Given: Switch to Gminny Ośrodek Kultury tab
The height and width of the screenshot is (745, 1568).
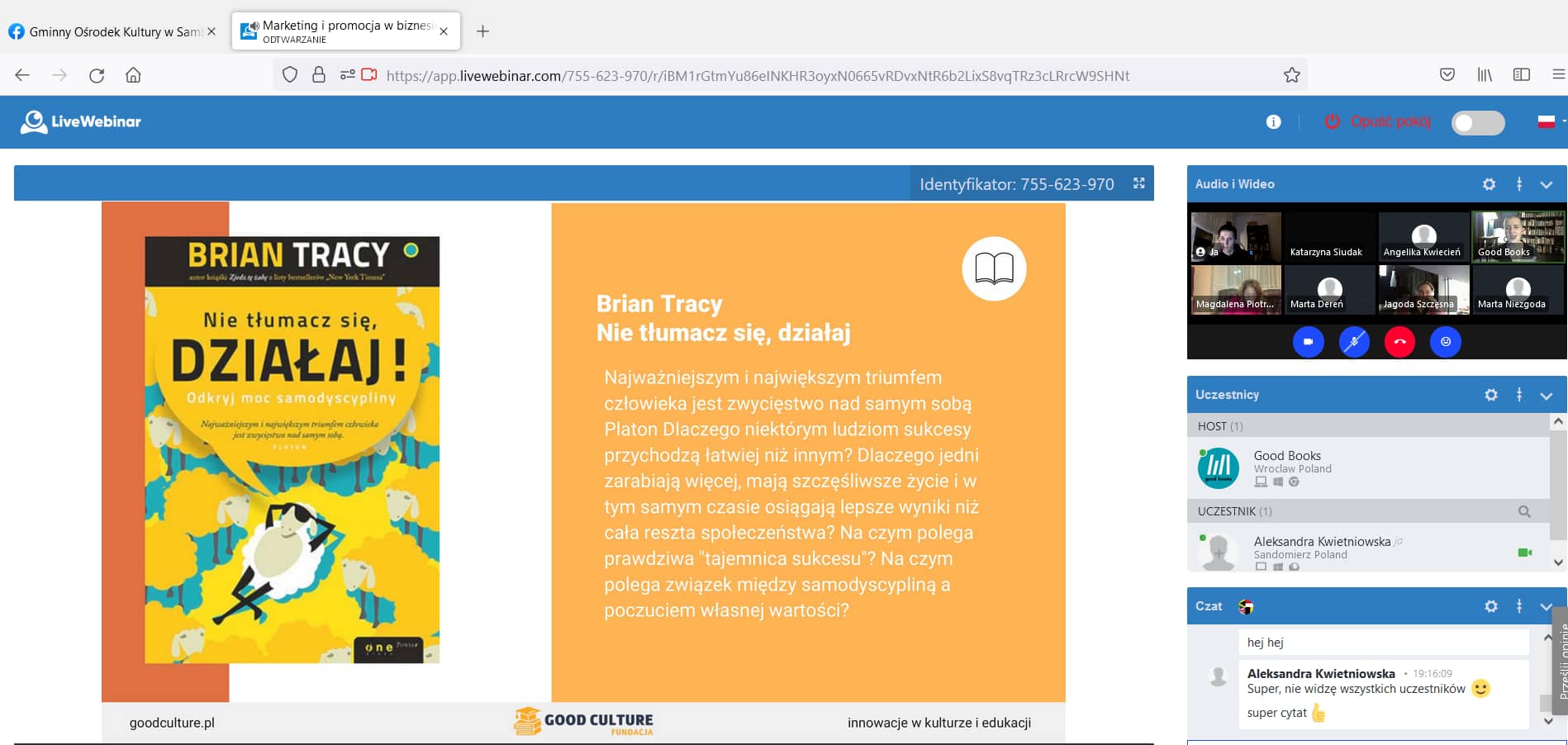Looking at the screenshot, I should click(x=115, y=31).
